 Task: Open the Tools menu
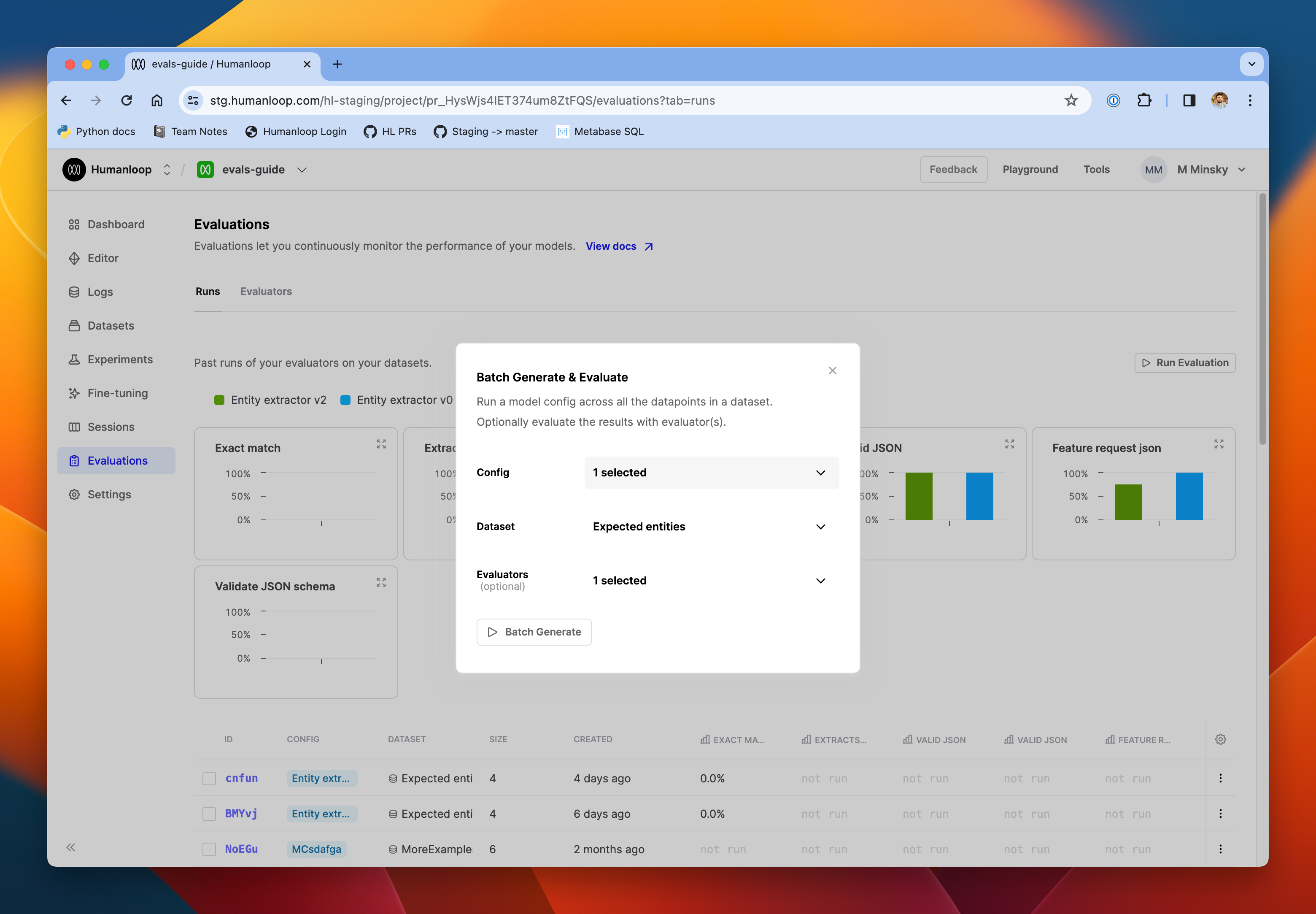coord(1096,170)
